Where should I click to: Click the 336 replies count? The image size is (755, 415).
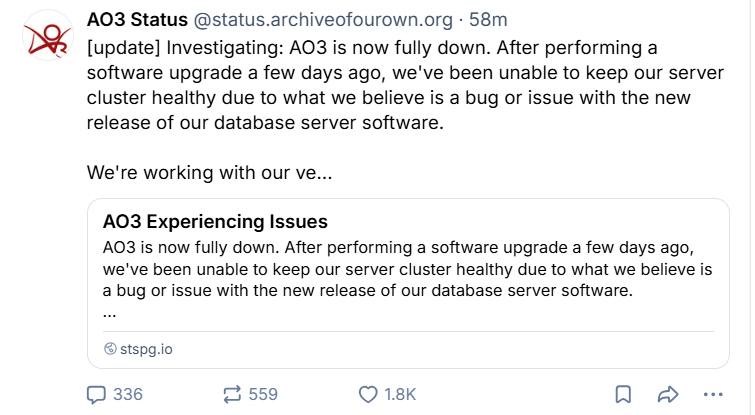[128, 394]
